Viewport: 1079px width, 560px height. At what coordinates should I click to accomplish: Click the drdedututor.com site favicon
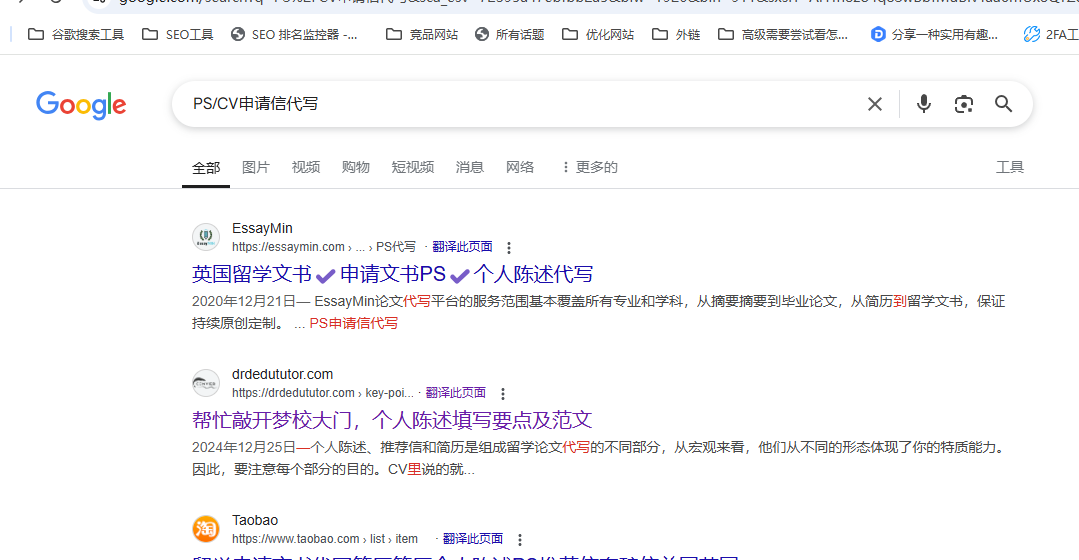(x=206, y=383)
